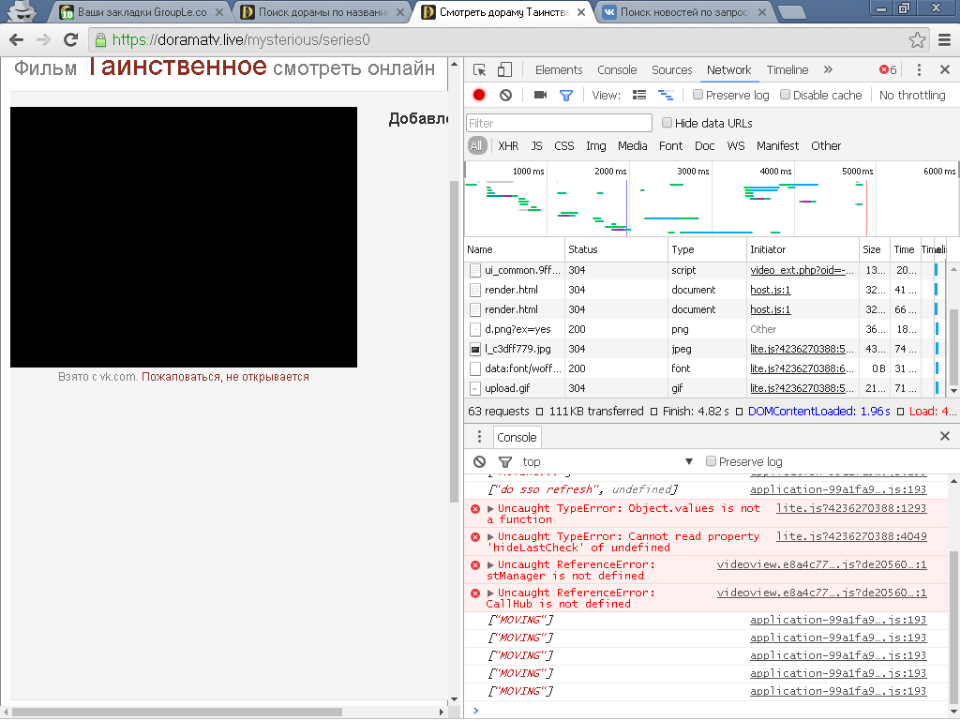Open the Timeline tab
The width and height of the screenshot is (960, 720).
[x=787, y=70]
